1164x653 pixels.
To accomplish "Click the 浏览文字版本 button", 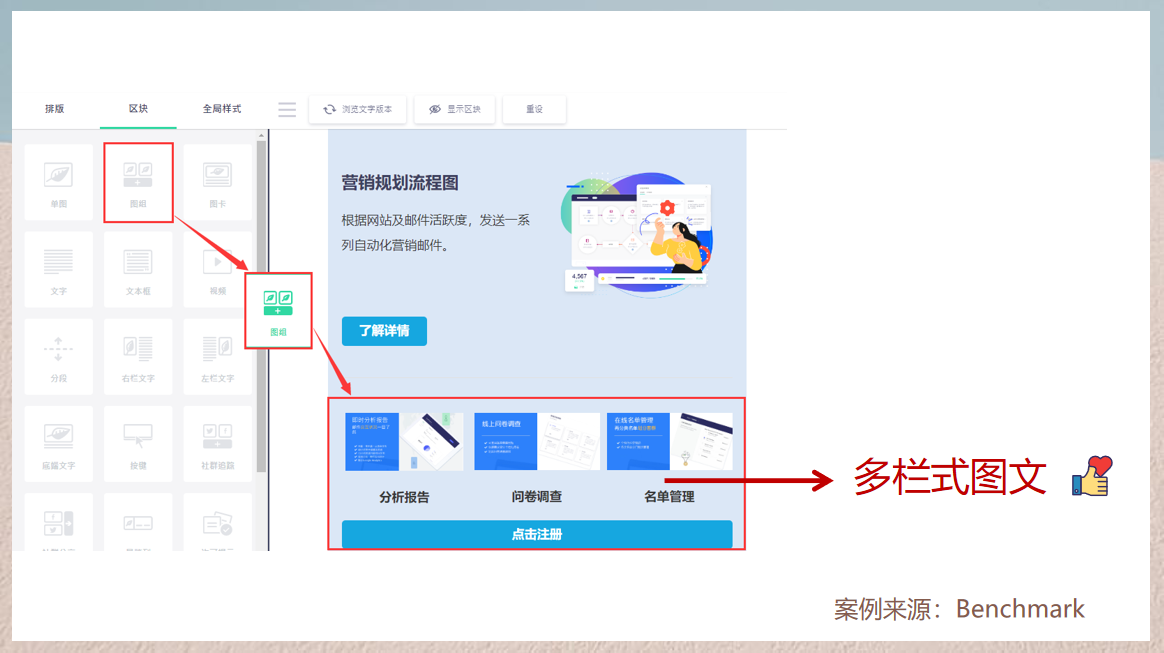I will coord(358,109).
